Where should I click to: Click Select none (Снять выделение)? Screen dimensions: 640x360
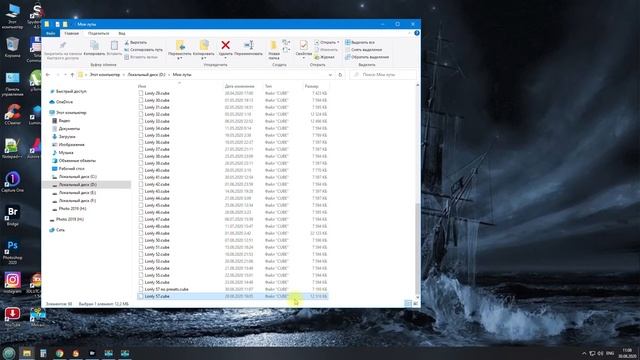[363, 50]
